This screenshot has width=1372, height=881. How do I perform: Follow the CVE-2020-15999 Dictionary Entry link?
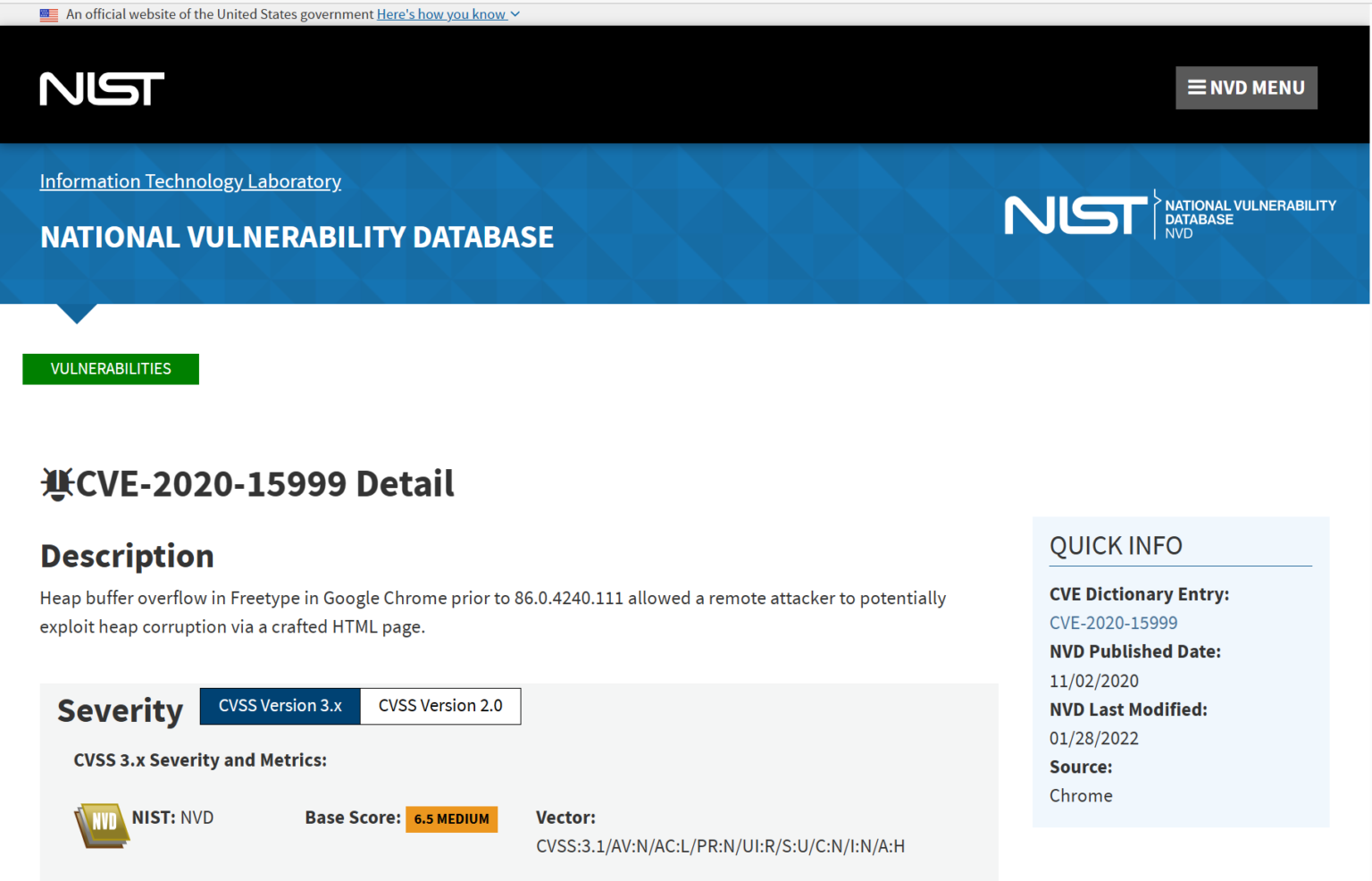[1113, 623]
